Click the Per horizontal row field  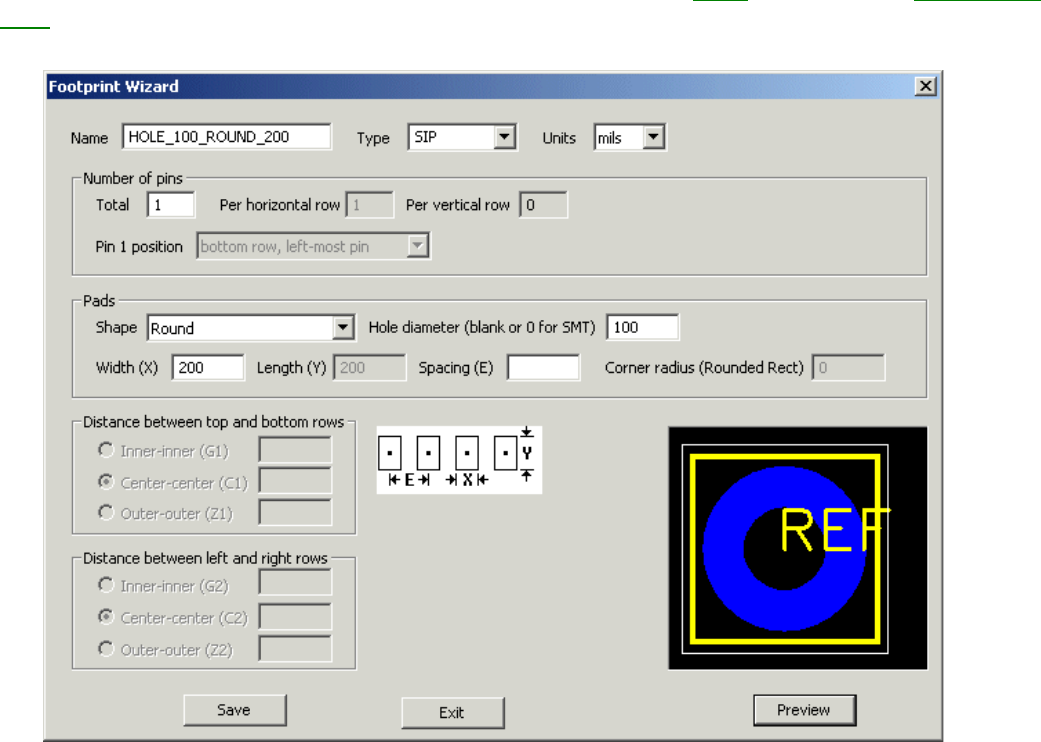370,205
